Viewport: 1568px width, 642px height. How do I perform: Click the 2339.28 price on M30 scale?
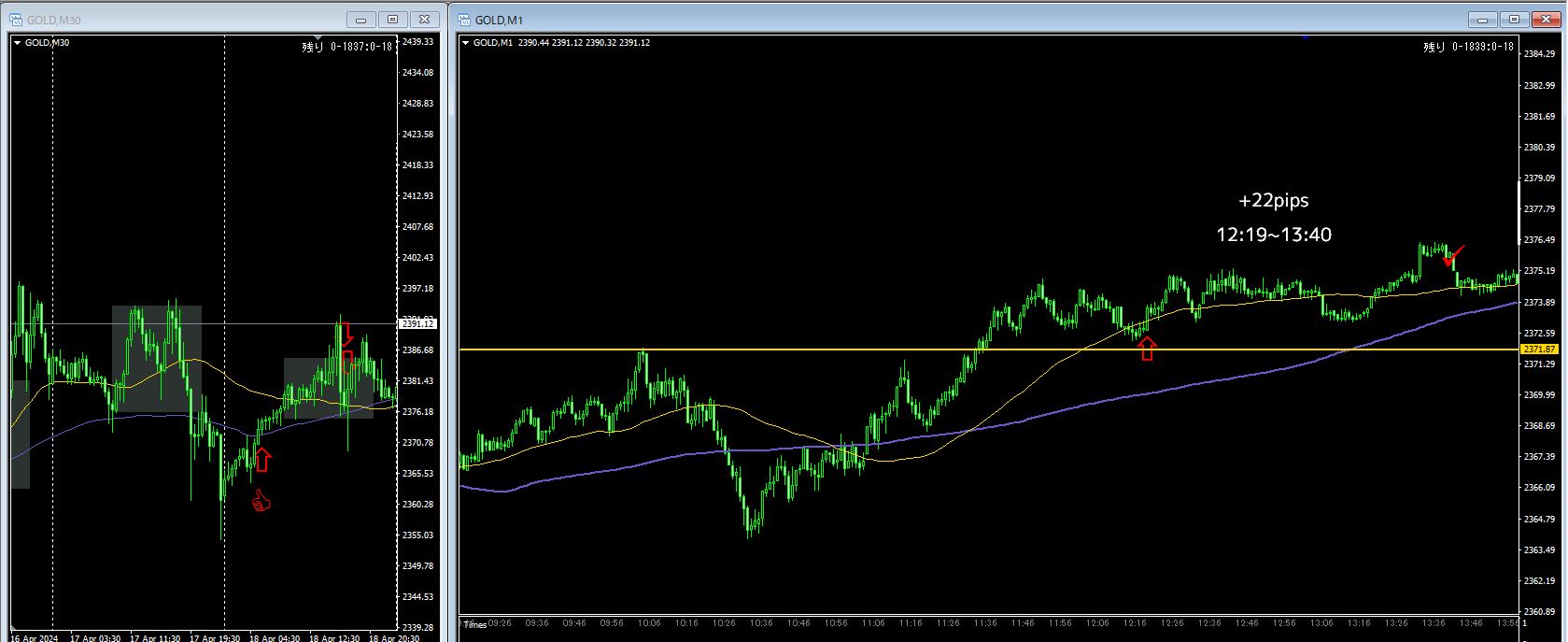click(x=417, y=628)
